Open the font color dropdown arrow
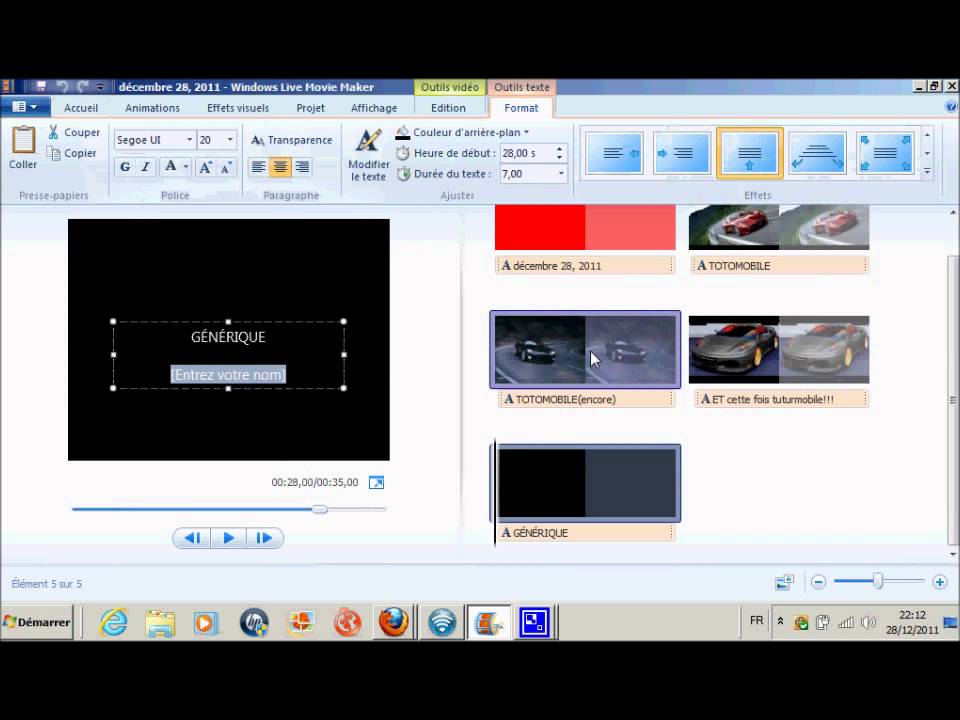This screenshot has height=720, width=960. click(x=186, y=167)
